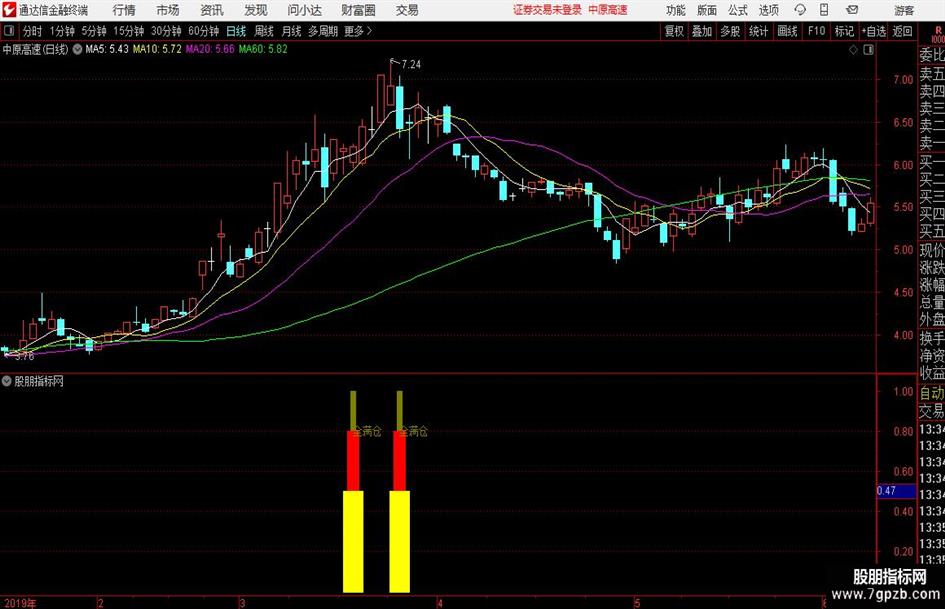Add stock with +自选 button

[873, 31]
